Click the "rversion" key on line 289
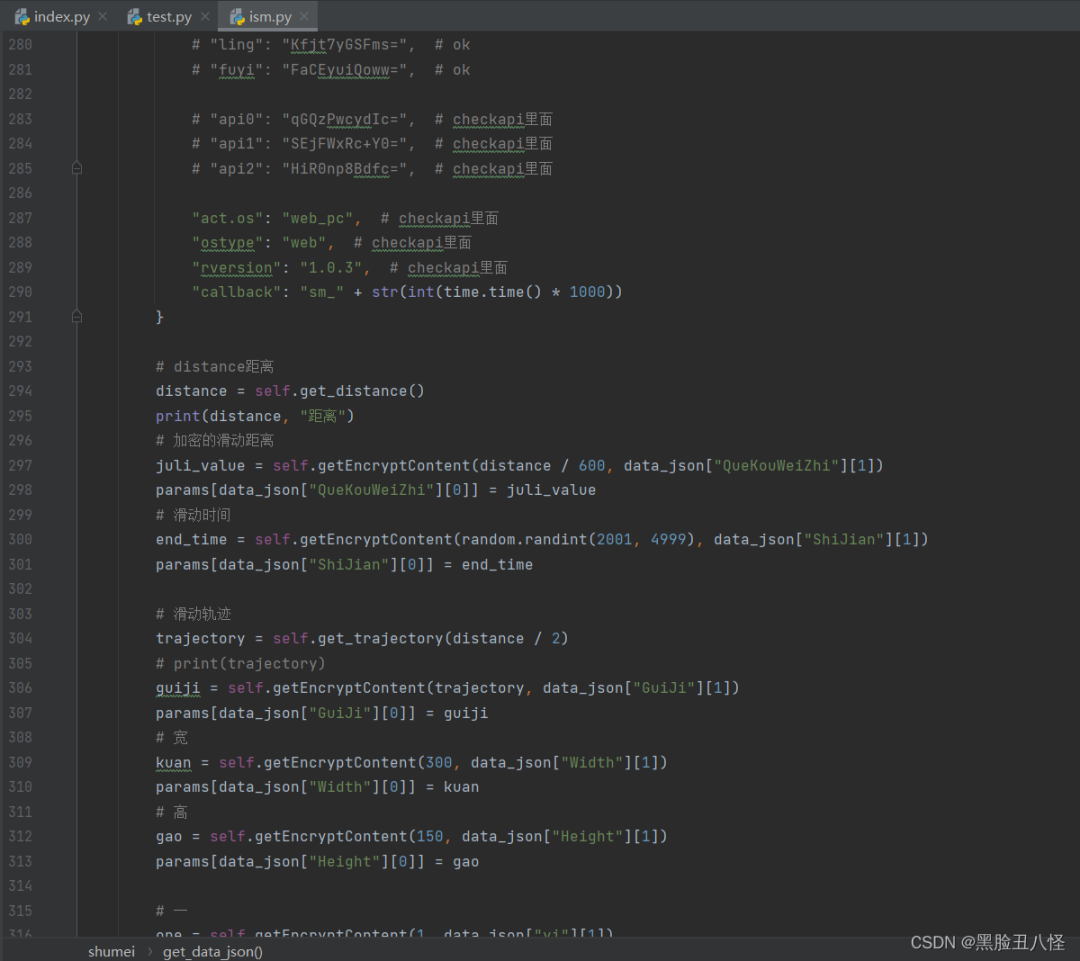1080x961 pixels. (x=236, y=268)
